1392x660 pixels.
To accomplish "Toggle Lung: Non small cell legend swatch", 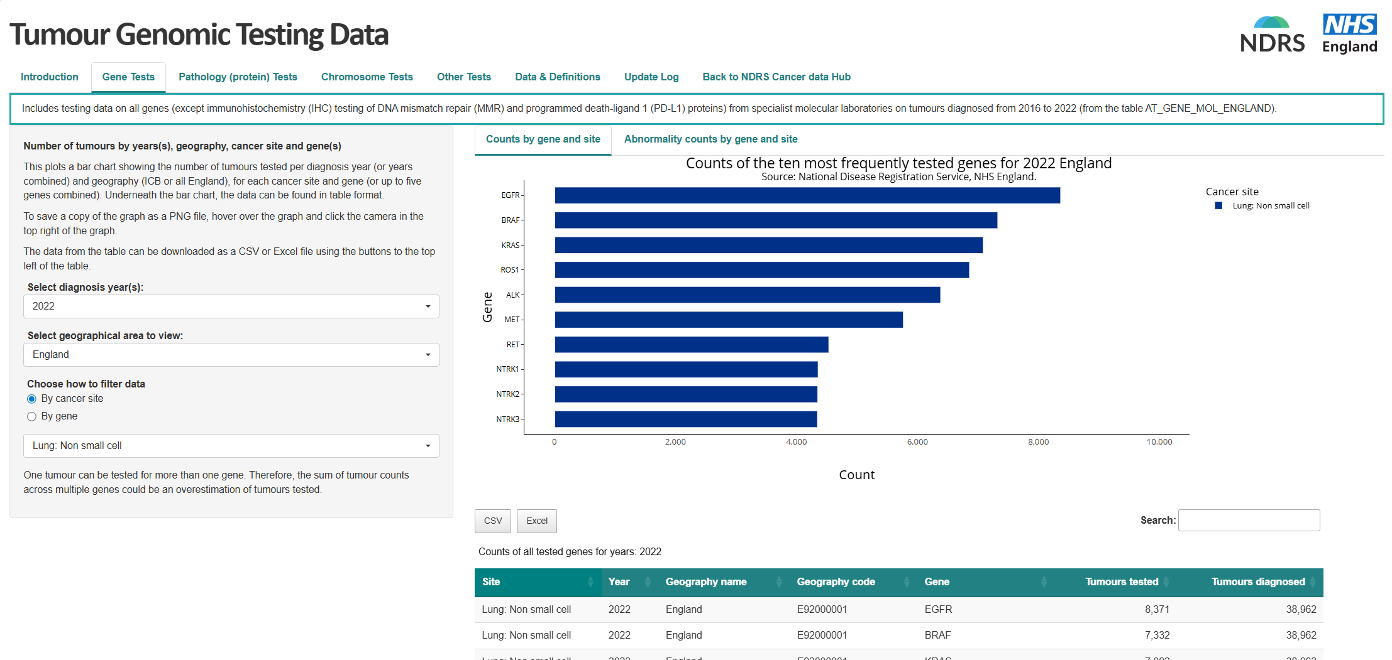I will pyautogui.click(x=1218, y=206).
